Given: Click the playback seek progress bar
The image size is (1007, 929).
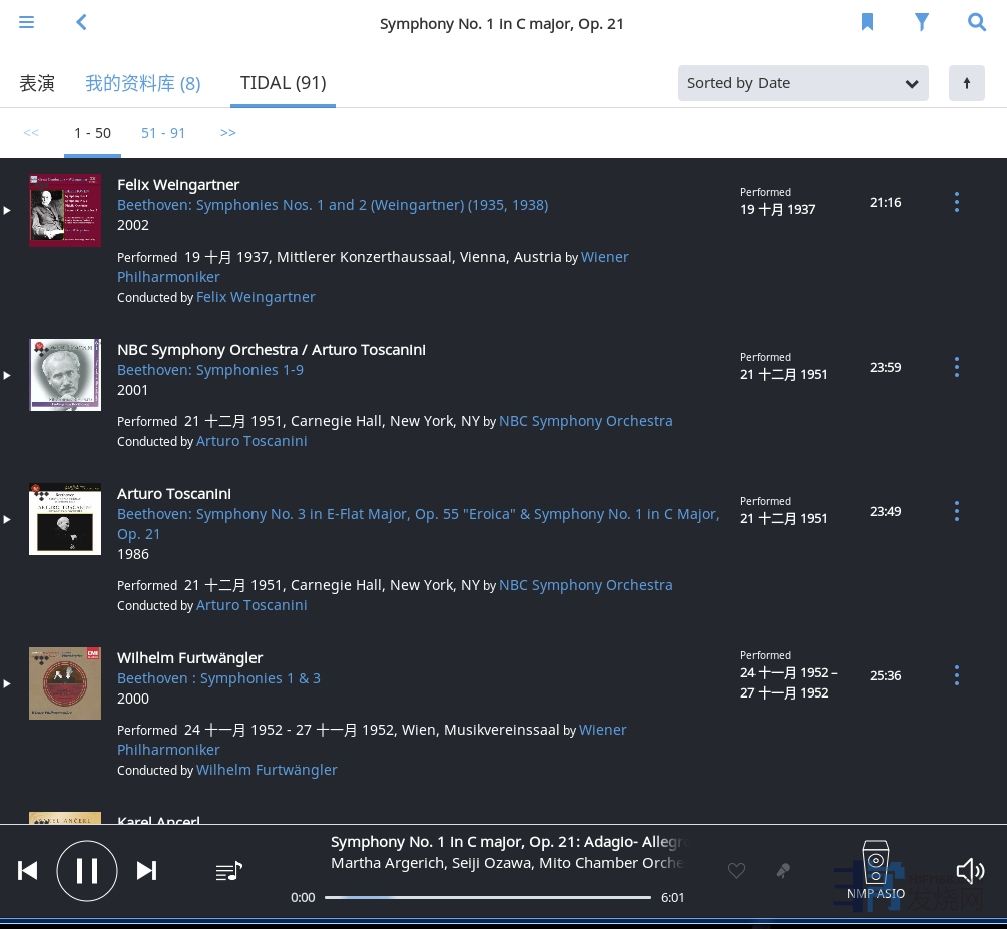Looking at the screenshot, I should point(487,897).
